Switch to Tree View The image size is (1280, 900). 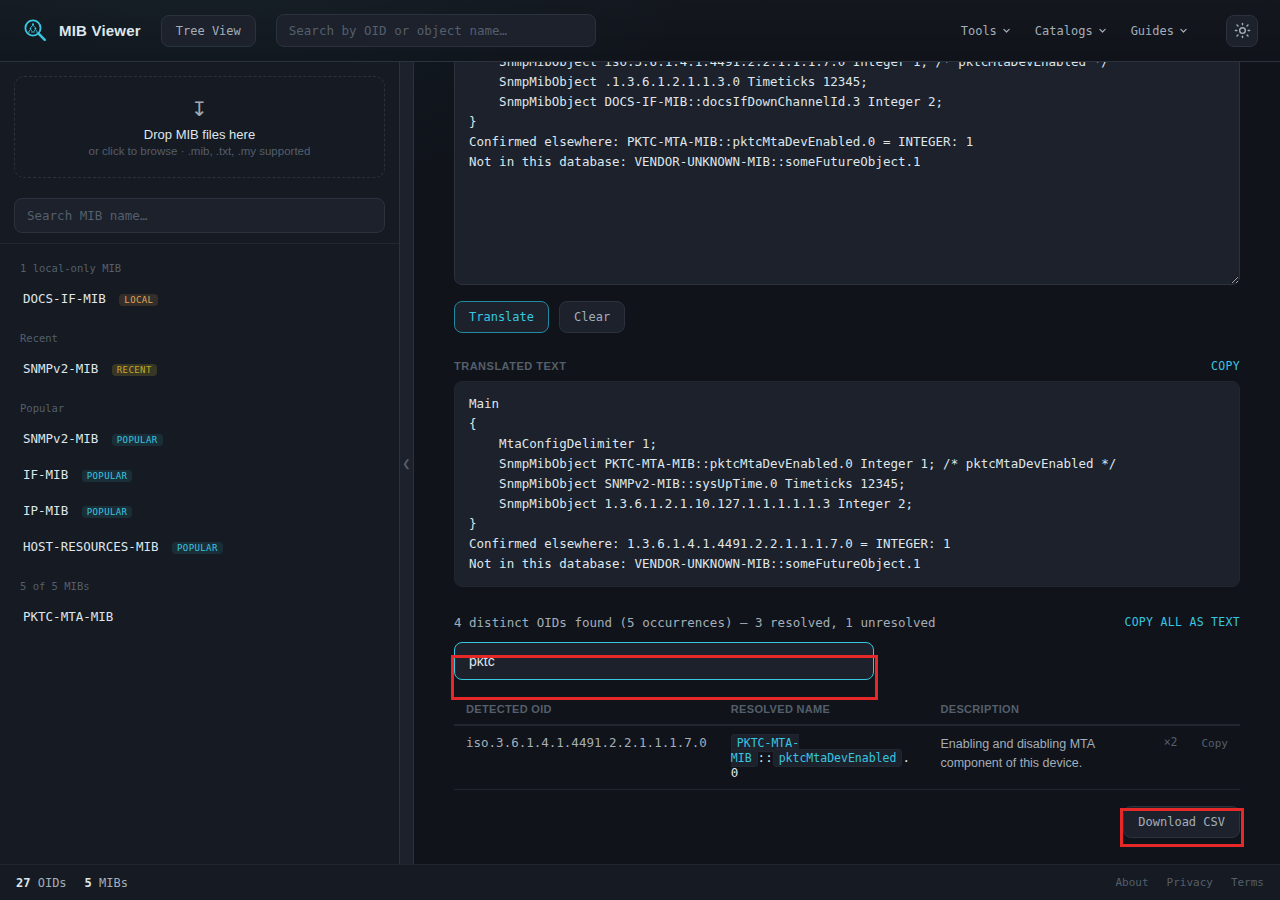pyautogui.click(x=208, y=31)
